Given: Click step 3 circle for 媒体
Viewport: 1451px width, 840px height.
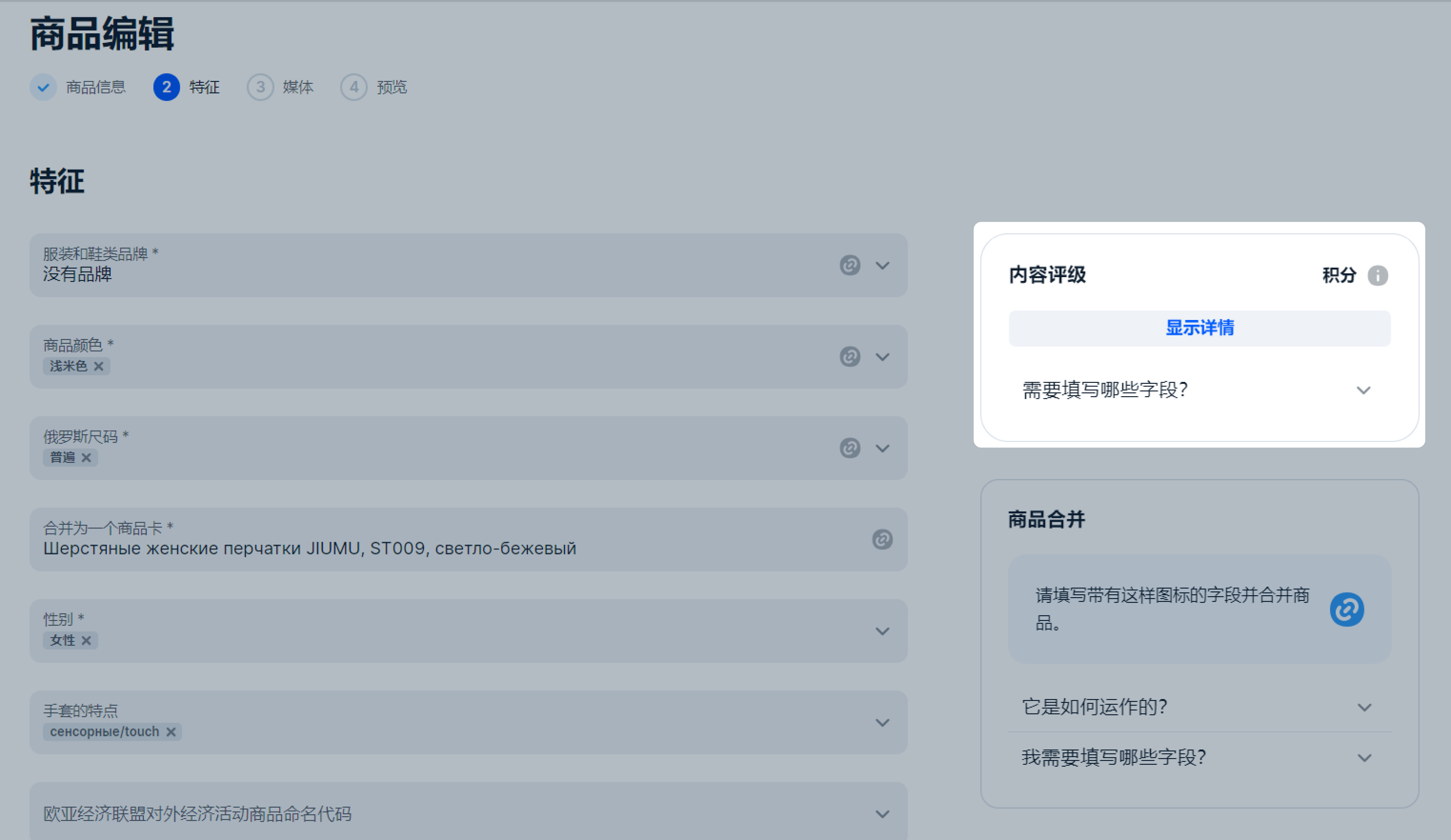Looking at the screenshot, I should click(260, 88).
